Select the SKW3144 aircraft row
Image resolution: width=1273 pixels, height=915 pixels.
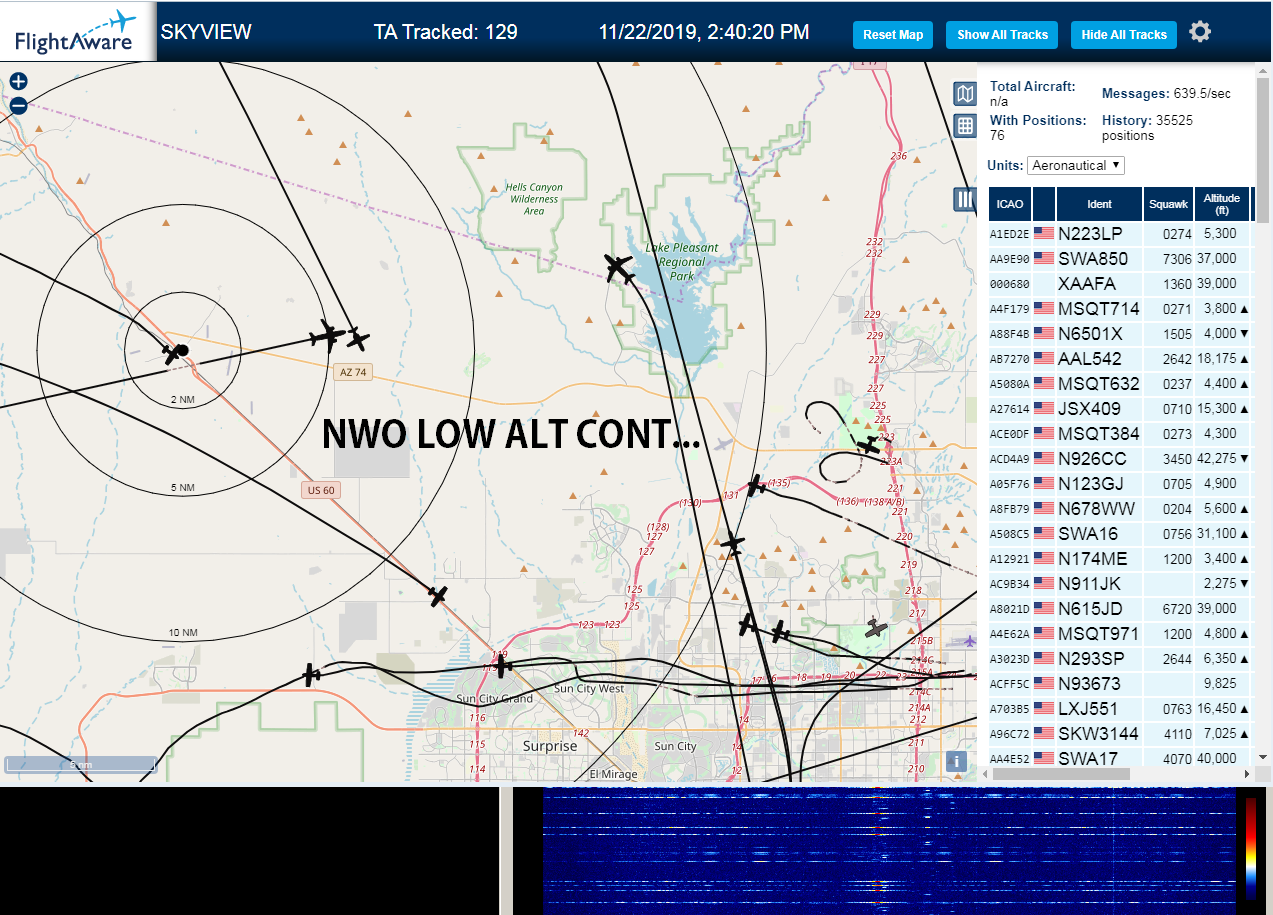click(1120, 734)
